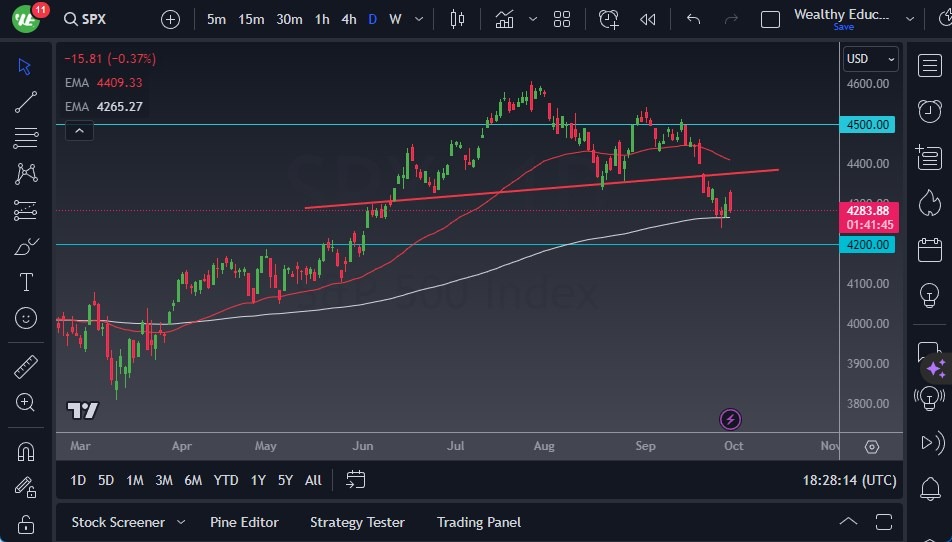Screen dimensions: 952x542
Task: Click the 4500.00 horizontal line price label
Action: (x=867, y=125)
